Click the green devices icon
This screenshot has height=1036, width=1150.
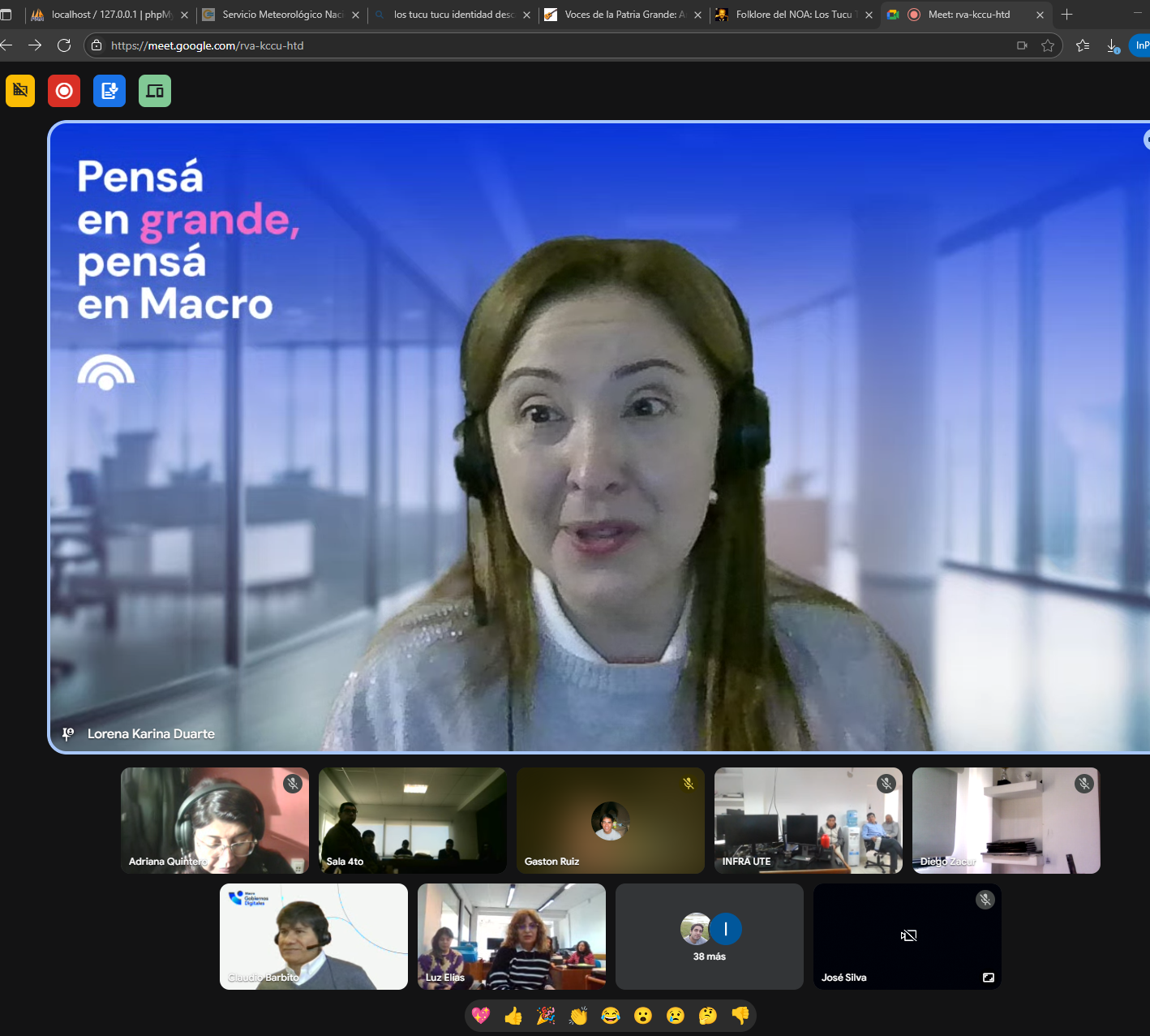155,91
